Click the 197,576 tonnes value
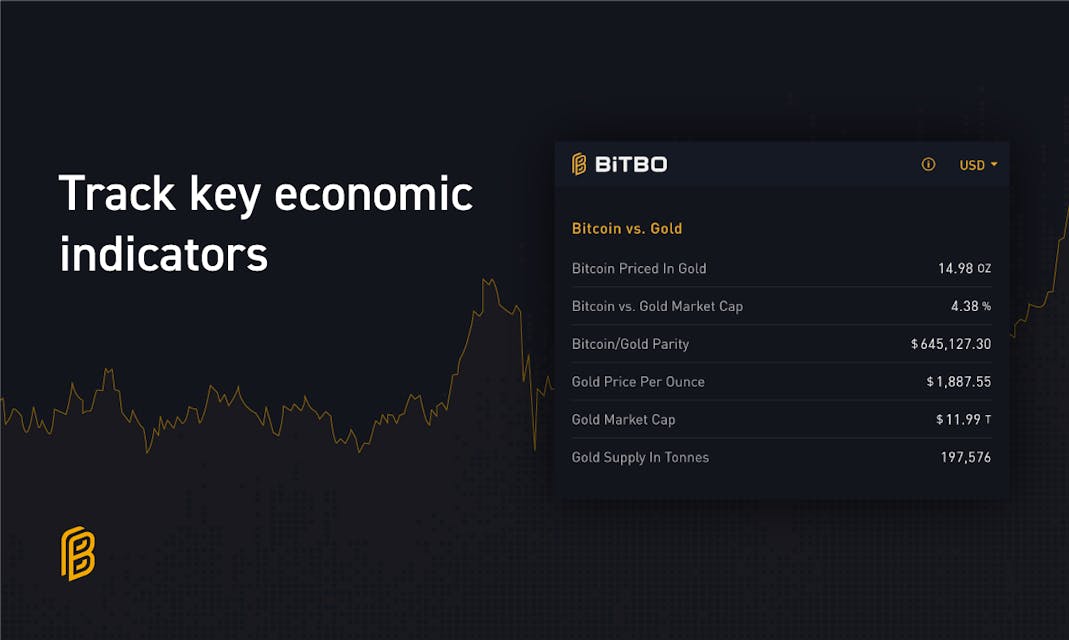The width and height of the screenshot is (1069, 640). click(x=965, y=457)
